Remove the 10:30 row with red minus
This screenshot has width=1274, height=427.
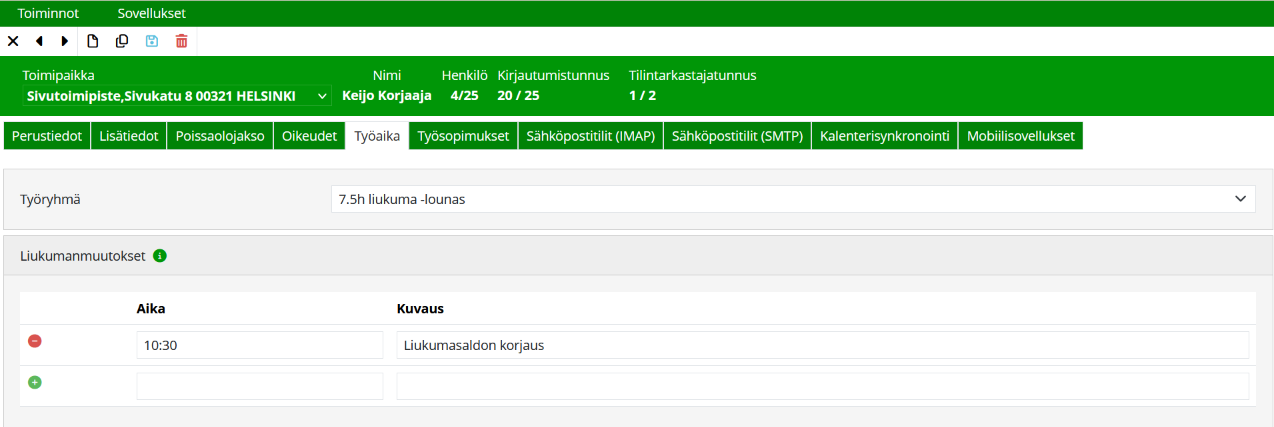(x=35, y=342)
